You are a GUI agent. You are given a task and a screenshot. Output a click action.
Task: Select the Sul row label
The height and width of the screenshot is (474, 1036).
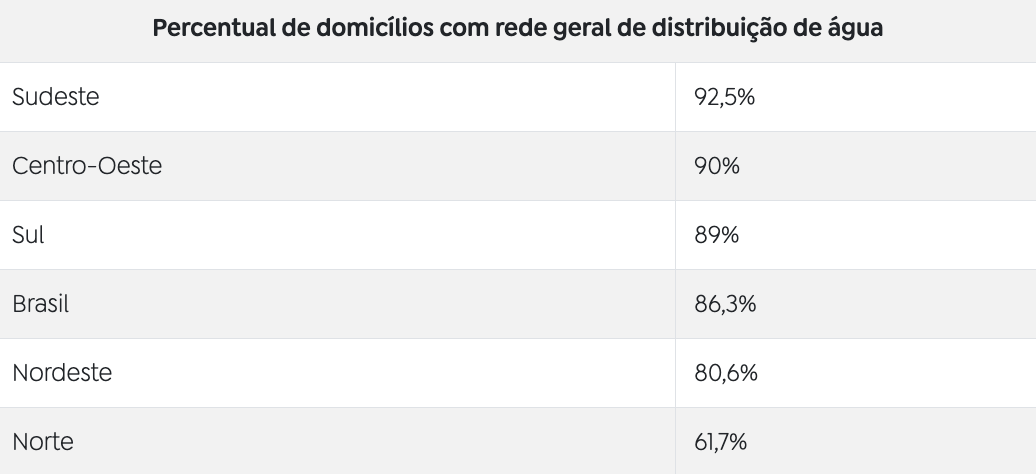pos(28,235)
